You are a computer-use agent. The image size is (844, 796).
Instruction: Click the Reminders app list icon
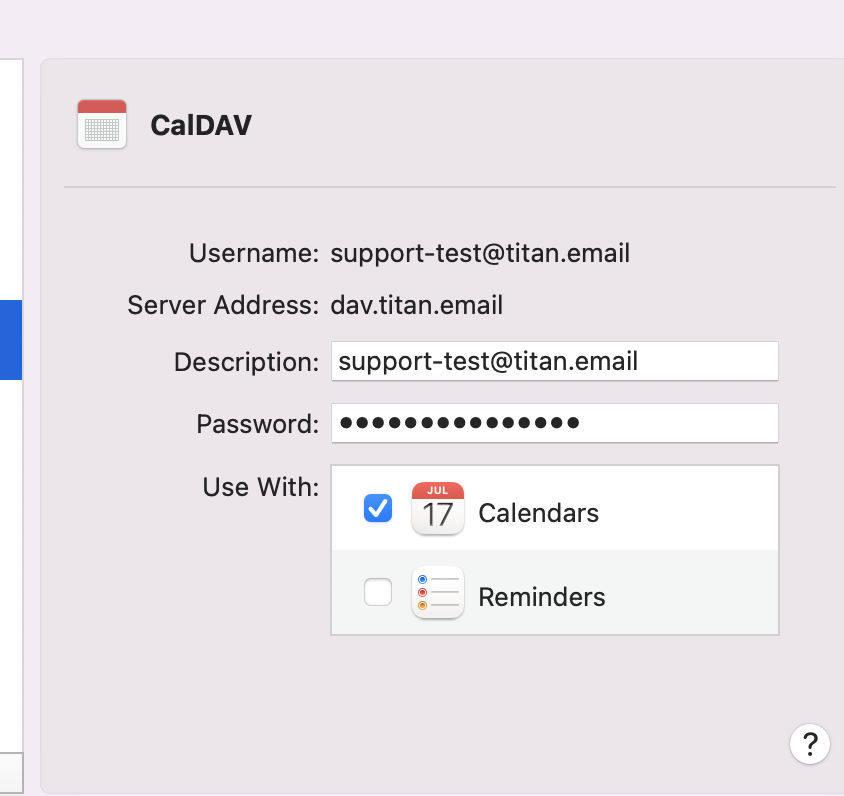[438, 592]
